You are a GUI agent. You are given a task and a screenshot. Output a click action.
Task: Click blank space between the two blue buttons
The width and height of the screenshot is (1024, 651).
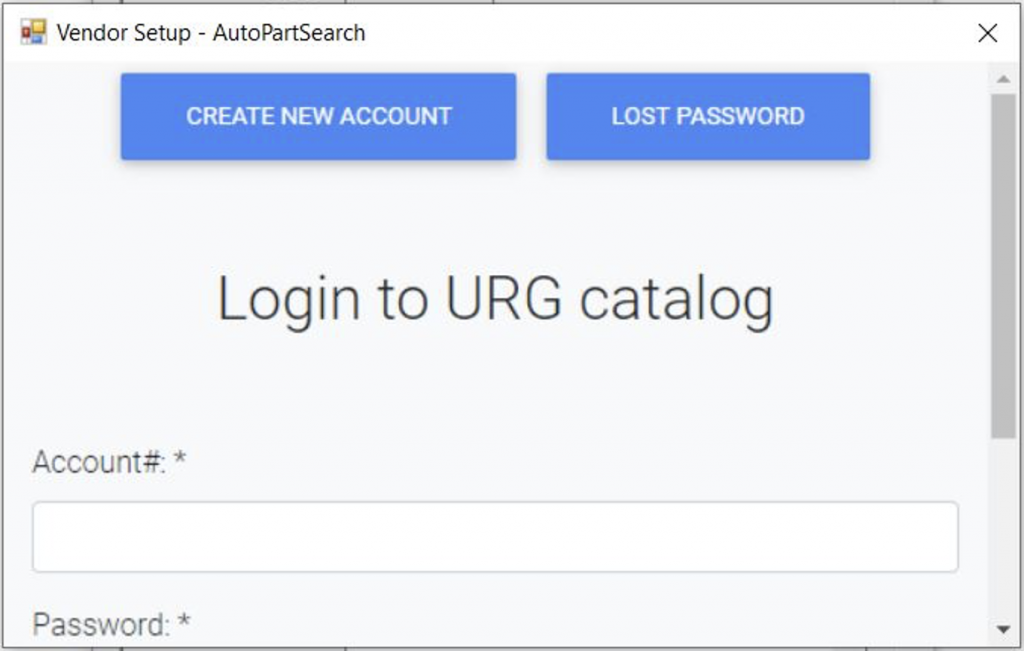pyautogui.click(x=532, y=116)
